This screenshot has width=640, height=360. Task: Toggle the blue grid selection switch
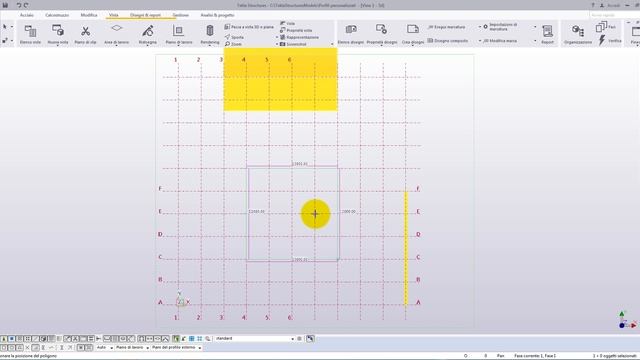[x=191, y=339]
